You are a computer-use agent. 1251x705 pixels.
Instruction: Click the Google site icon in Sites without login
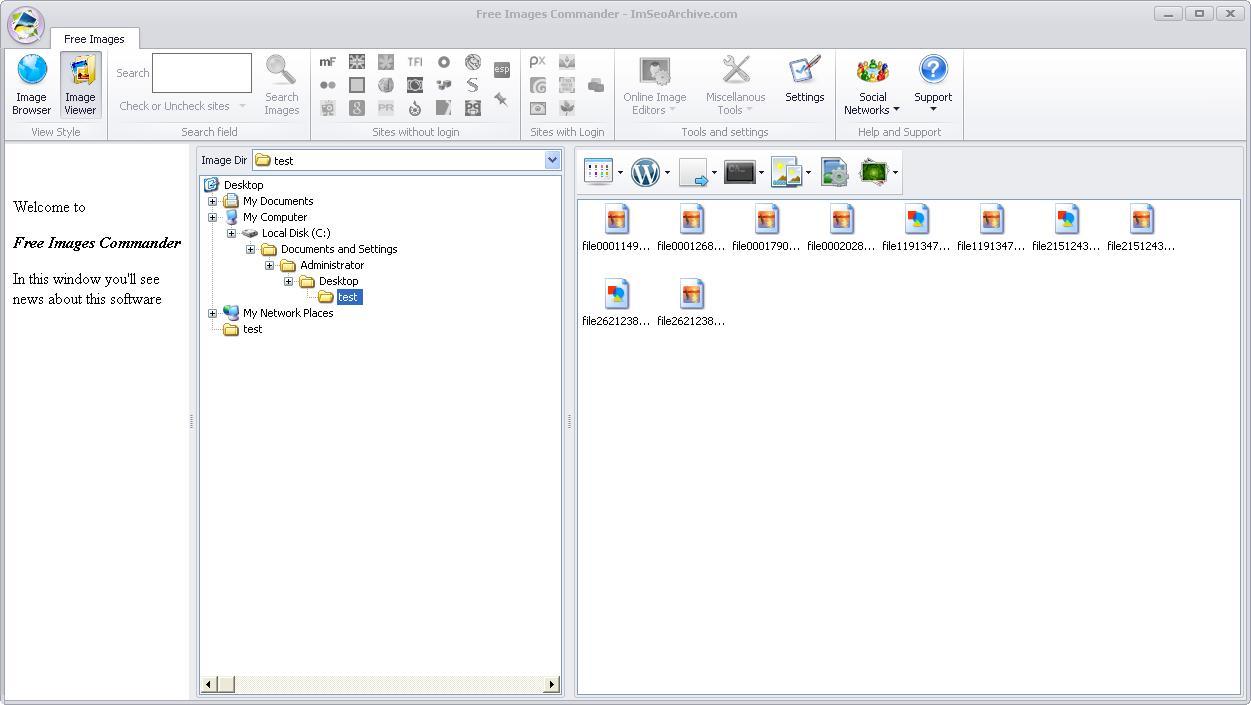point(356,107)
